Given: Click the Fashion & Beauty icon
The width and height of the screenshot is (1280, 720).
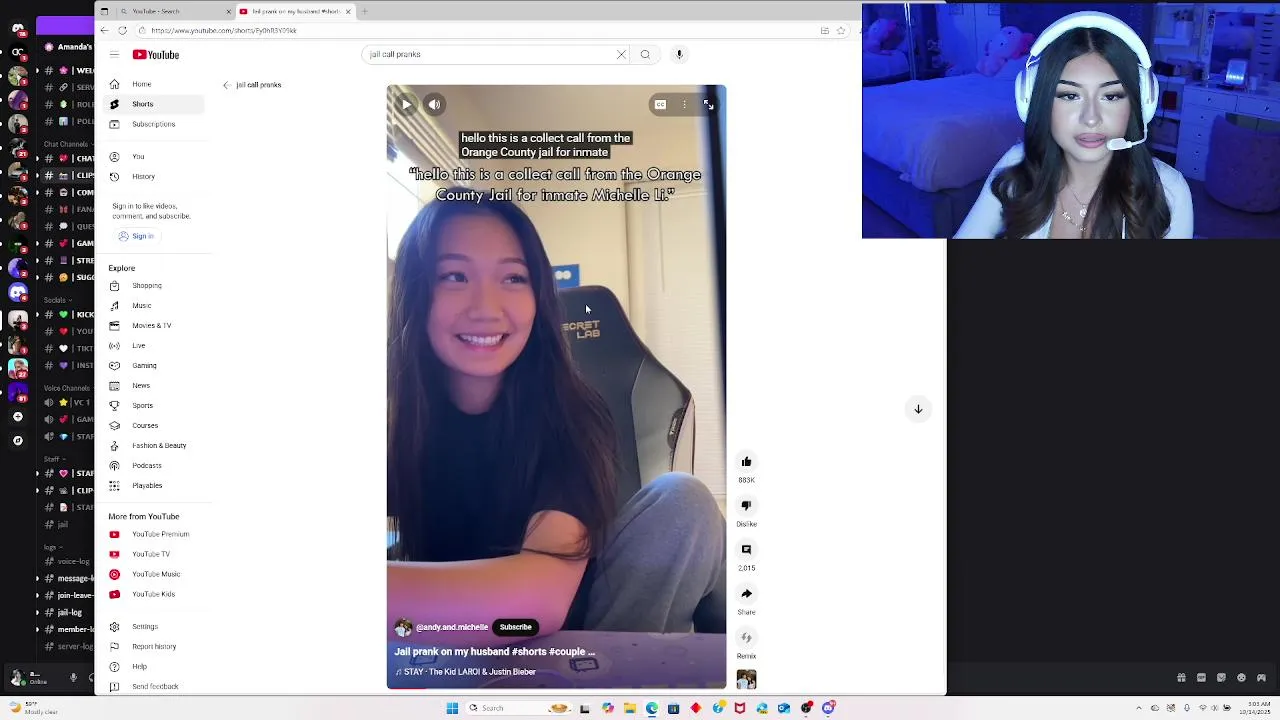Looking at the screenshot, I should click(x=114, y=446).
